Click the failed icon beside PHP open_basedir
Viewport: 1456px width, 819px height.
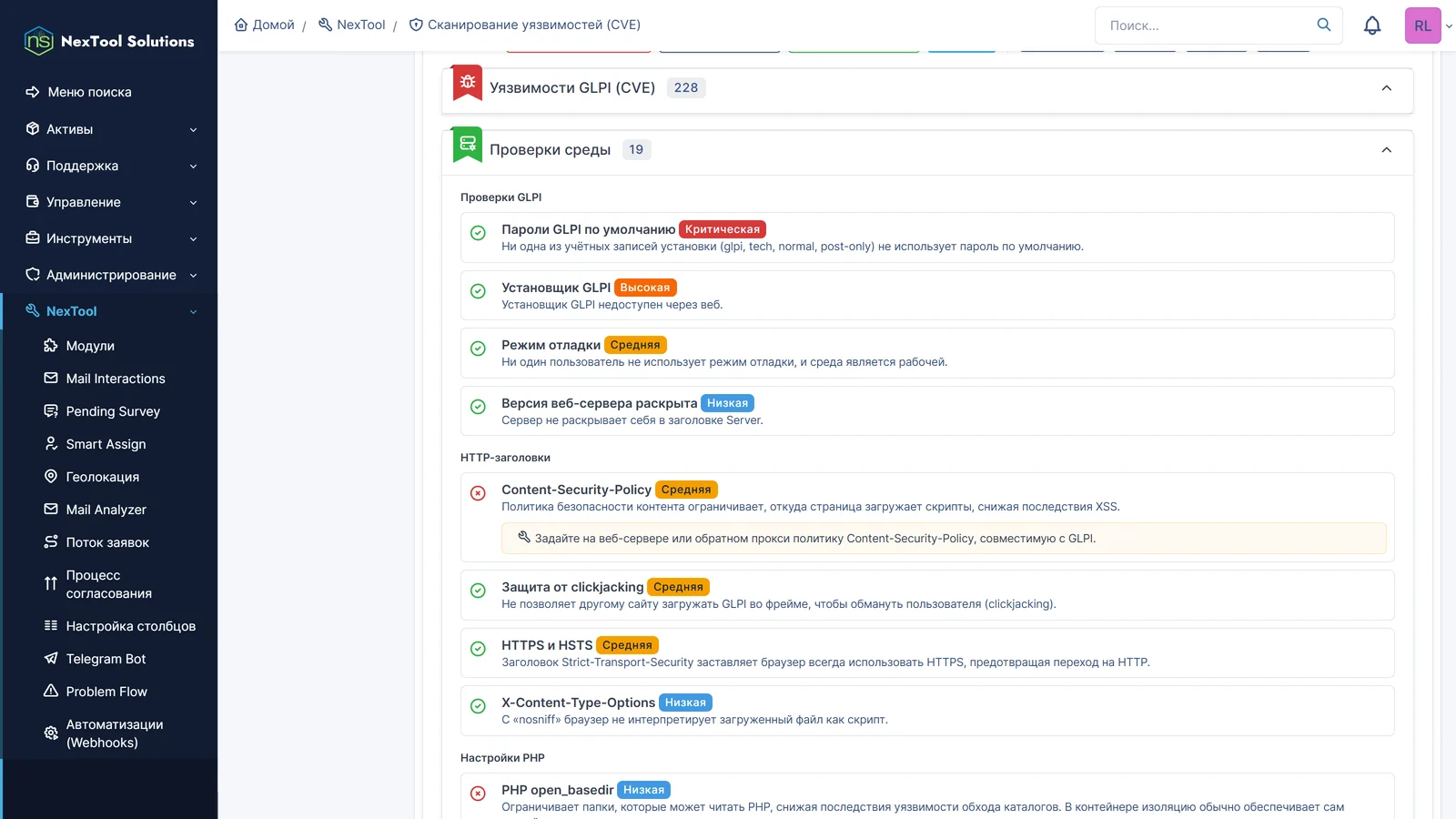tap(478, 794)
